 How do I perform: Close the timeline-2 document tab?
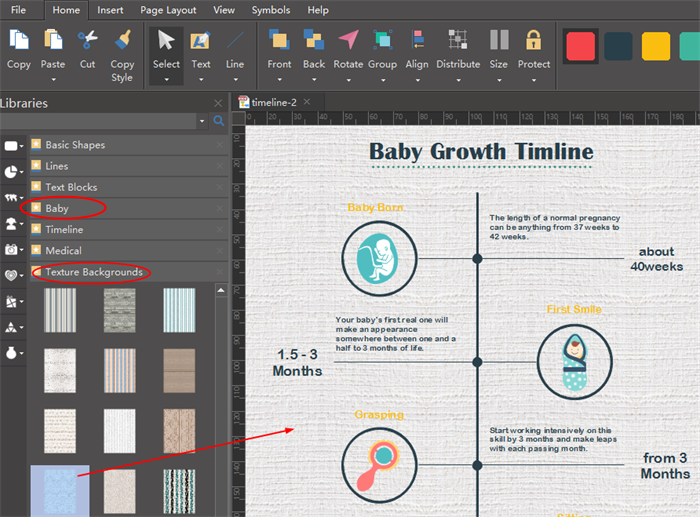[x=307, y=102]
